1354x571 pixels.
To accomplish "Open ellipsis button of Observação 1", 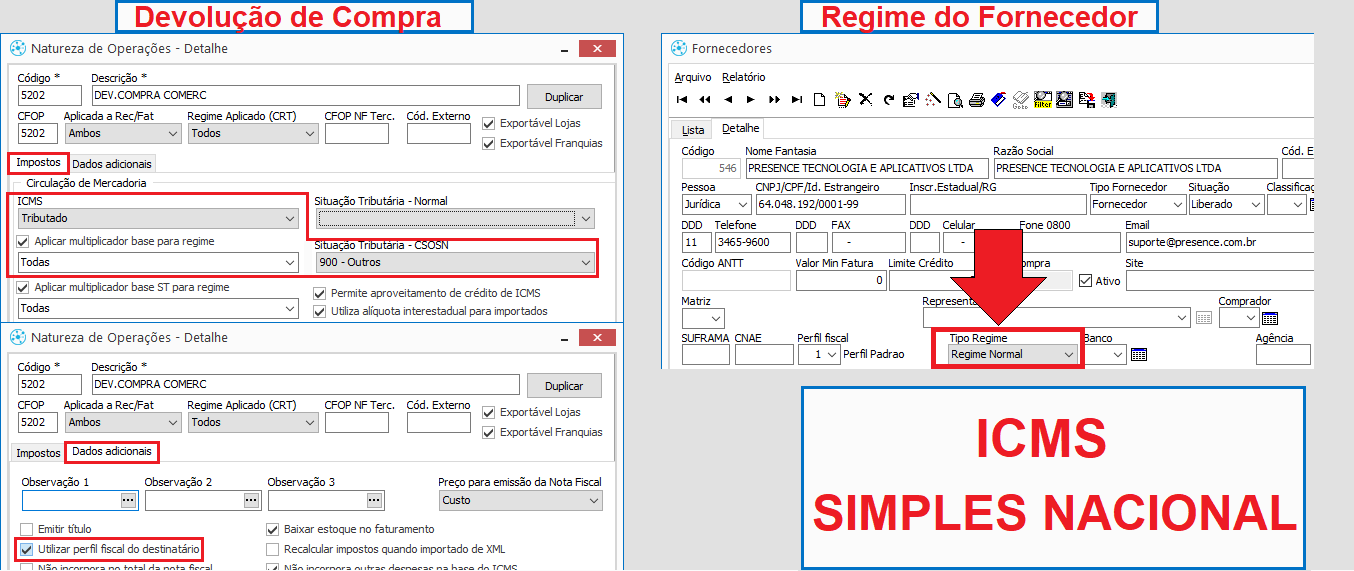I will (x=128, y=499).
